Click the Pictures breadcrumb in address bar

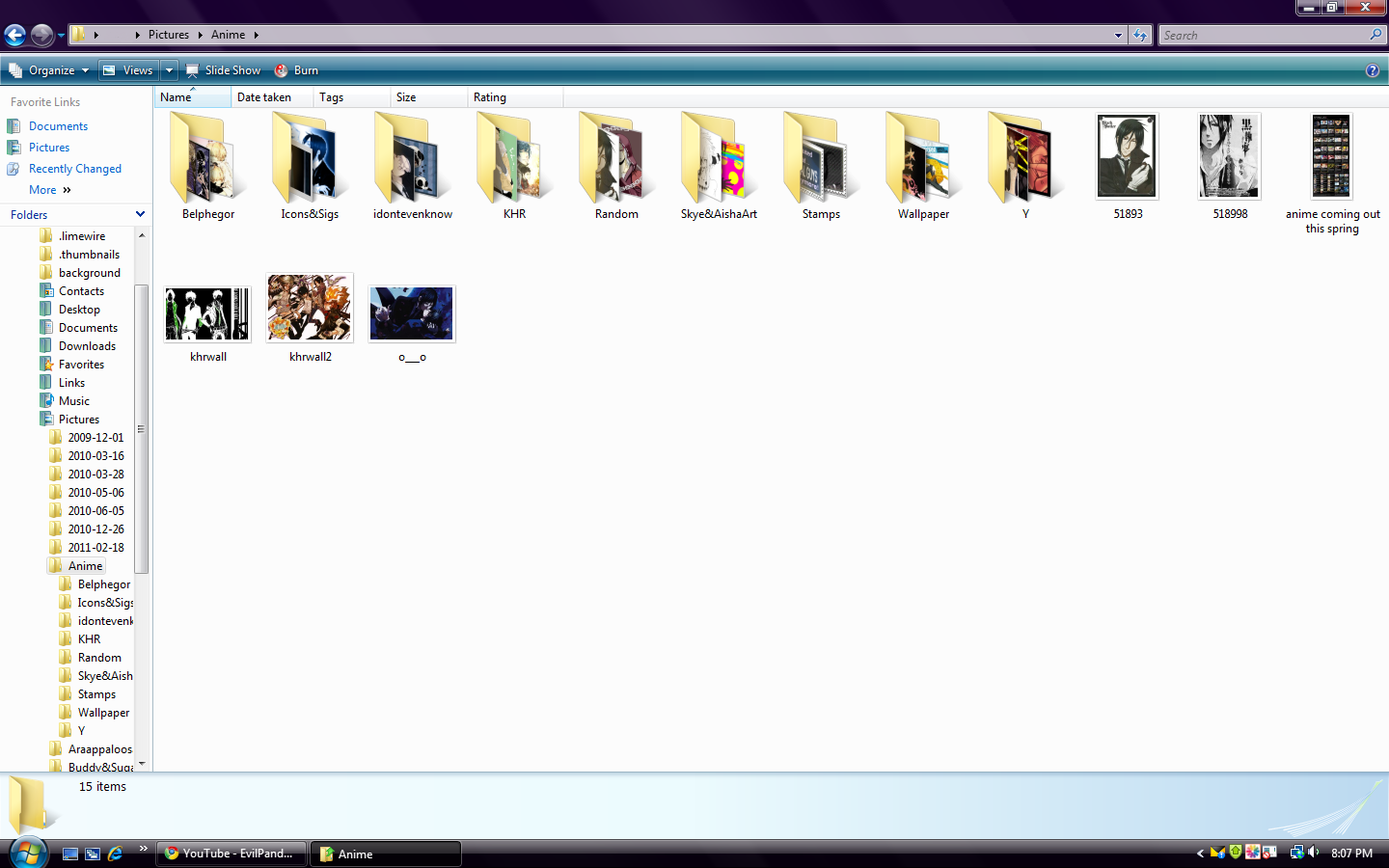[x=169, y=35]
